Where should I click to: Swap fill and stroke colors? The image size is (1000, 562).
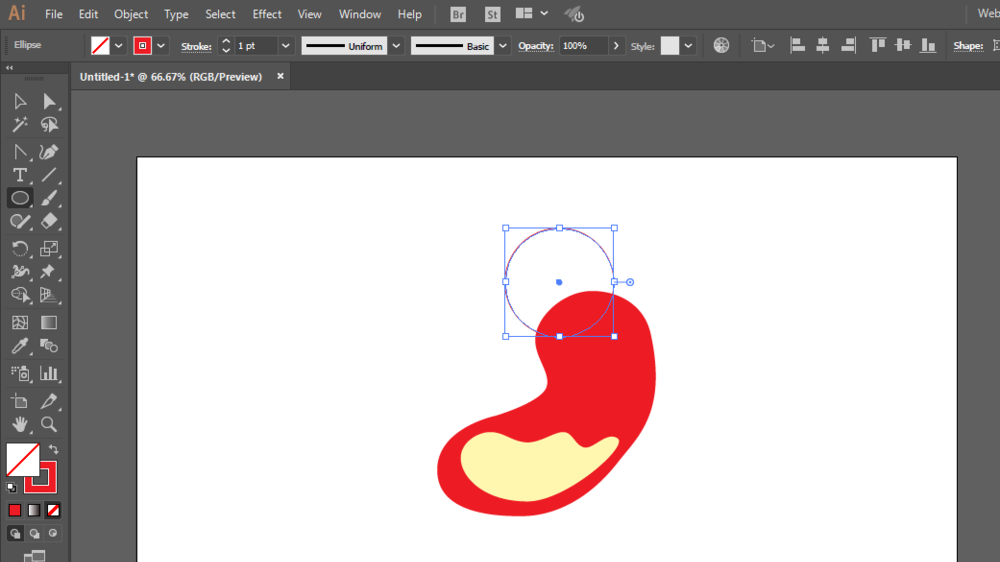[54, 449]
